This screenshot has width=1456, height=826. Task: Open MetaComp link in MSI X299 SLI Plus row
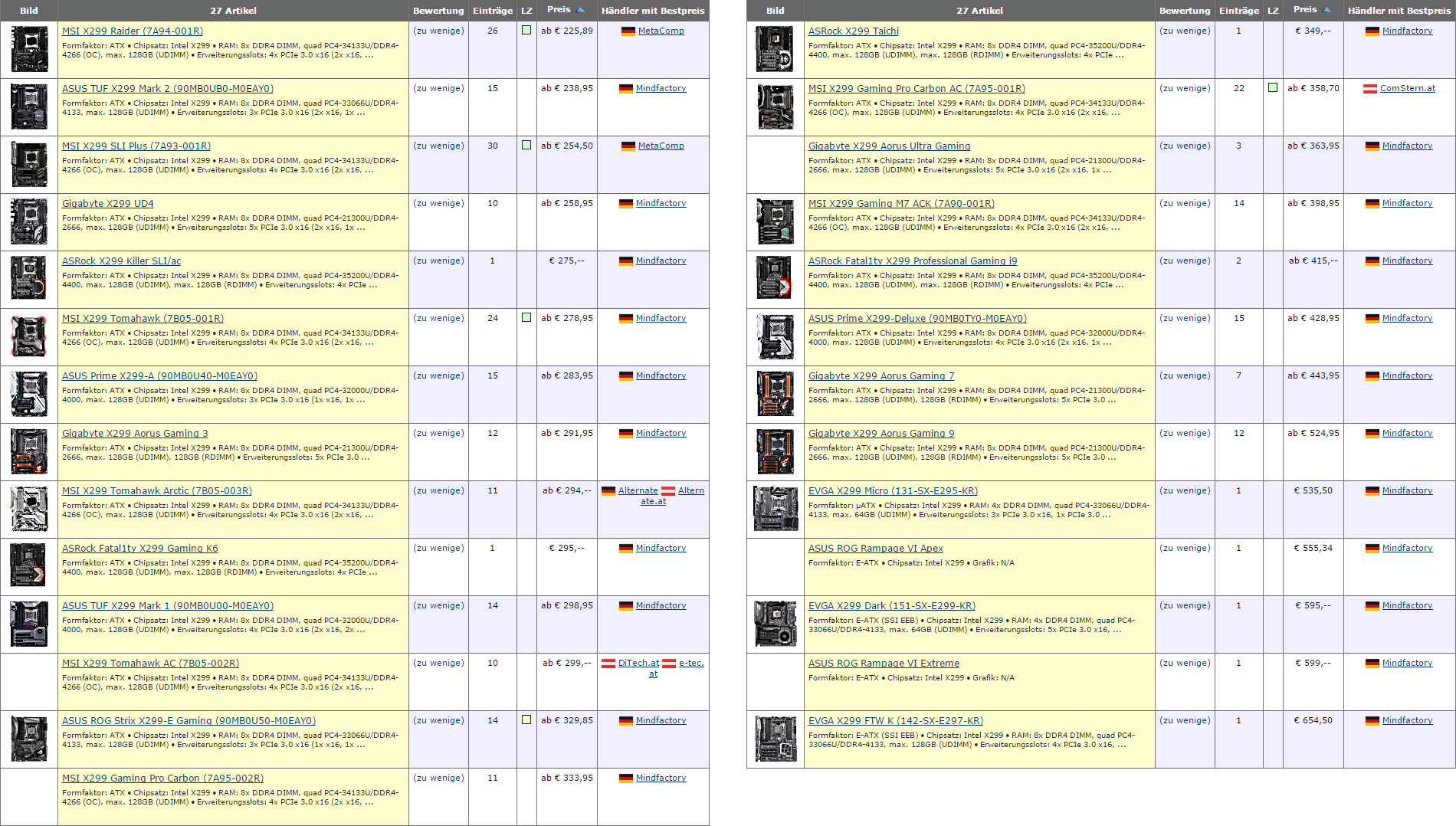661,146
